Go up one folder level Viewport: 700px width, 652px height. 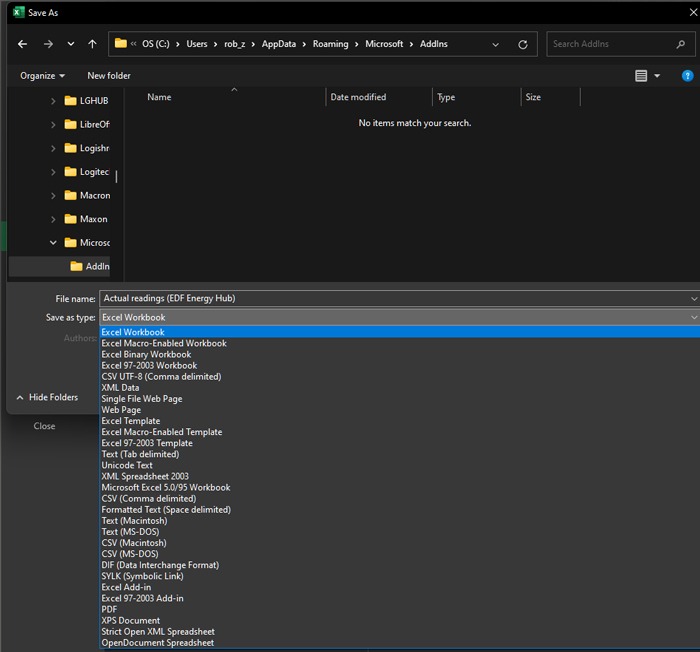coord(92,44)
